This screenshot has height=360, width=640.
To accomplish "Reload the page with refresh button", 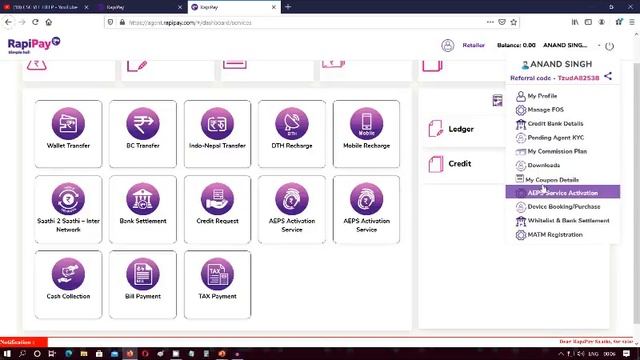I will pyautogui.click(x=36, y=22).
